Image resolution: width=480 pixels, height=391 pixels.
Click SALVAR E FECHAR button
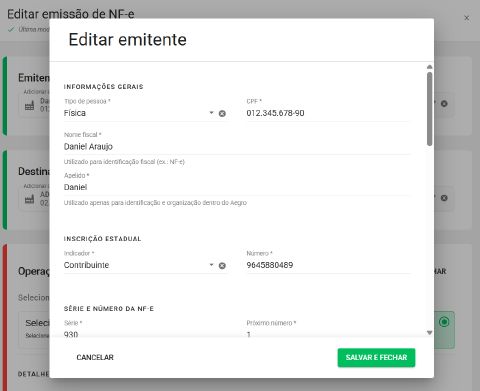click(x=376, y=358)
